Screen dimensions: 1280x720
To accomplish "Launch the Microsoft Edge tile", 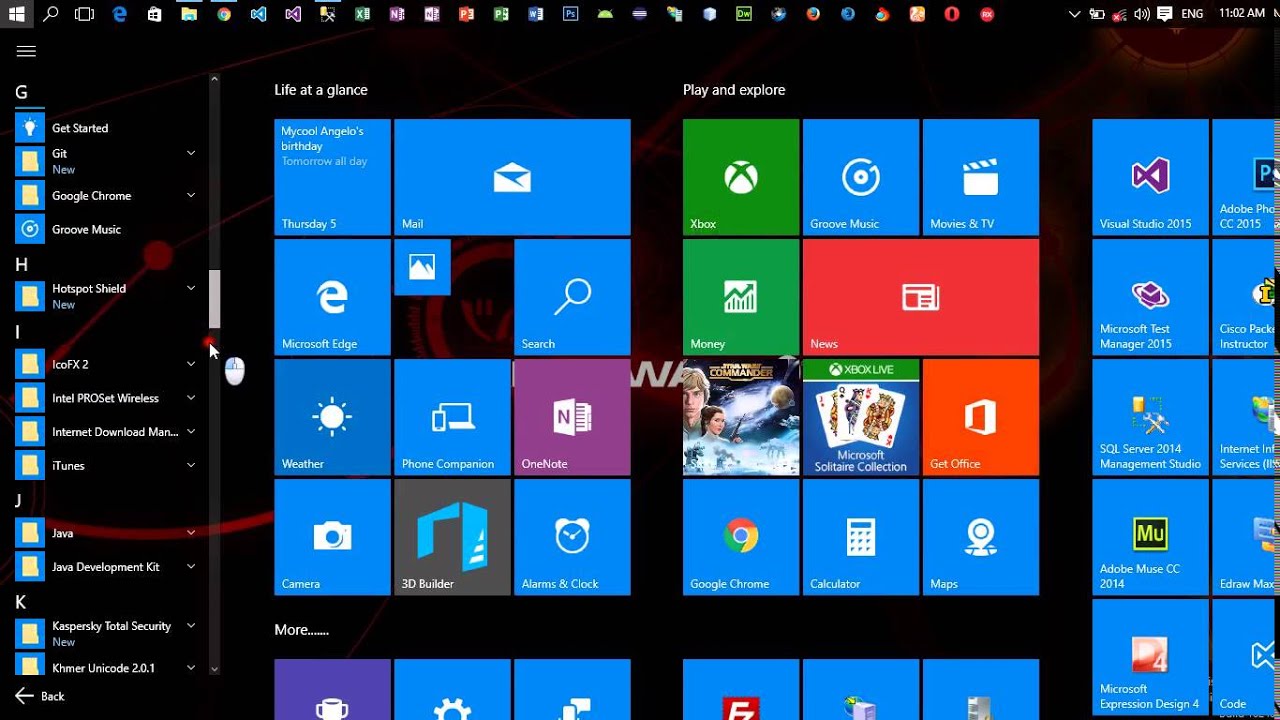I will click(x=332, y=297).
